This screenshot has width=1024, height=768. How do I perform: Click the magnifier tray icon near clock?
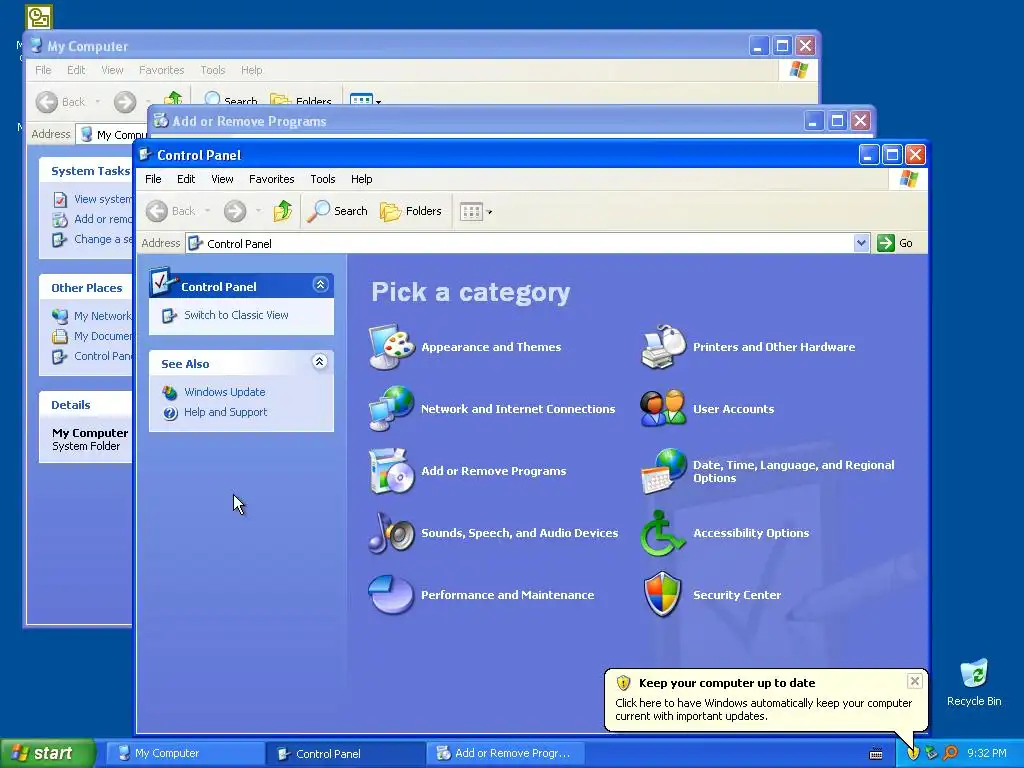(950, 753)
